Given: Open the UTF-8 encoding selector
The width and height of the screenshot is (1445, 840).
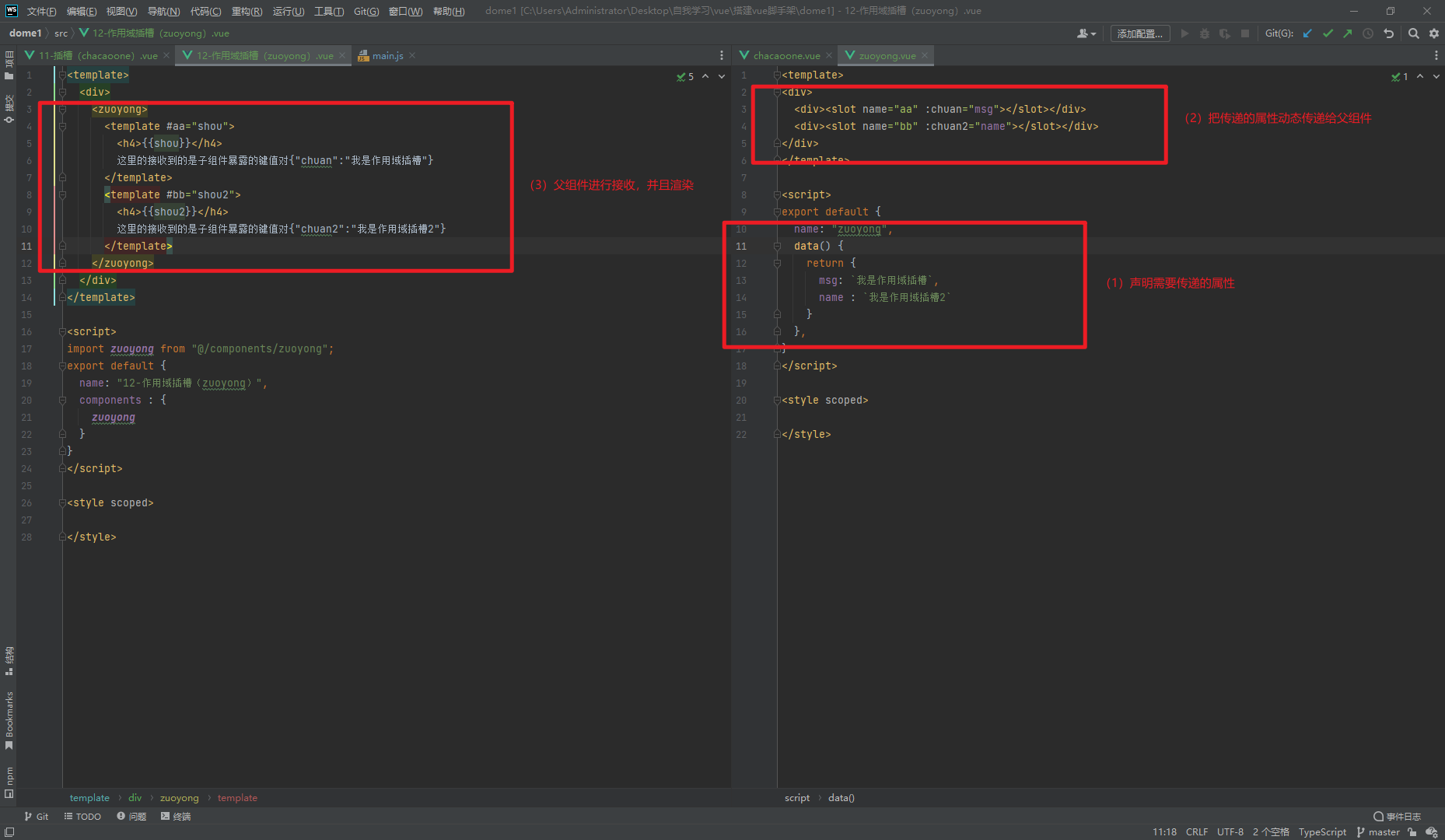Looking at the screenshot, I should tap(1230, 832).
